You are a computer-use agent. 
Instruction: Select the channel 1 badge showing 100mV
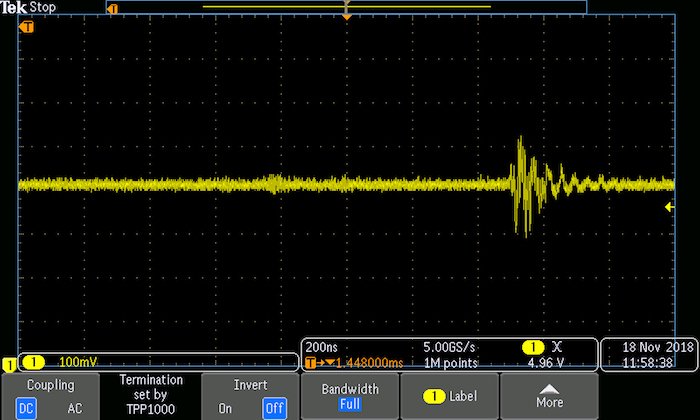(36, 361)
